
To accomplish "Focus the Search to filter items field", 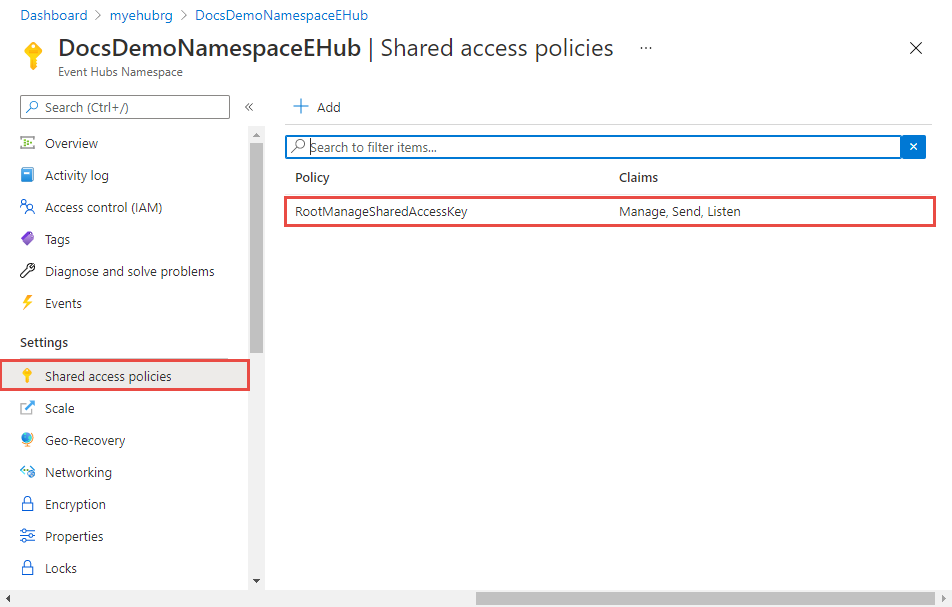I will point(593,147).
